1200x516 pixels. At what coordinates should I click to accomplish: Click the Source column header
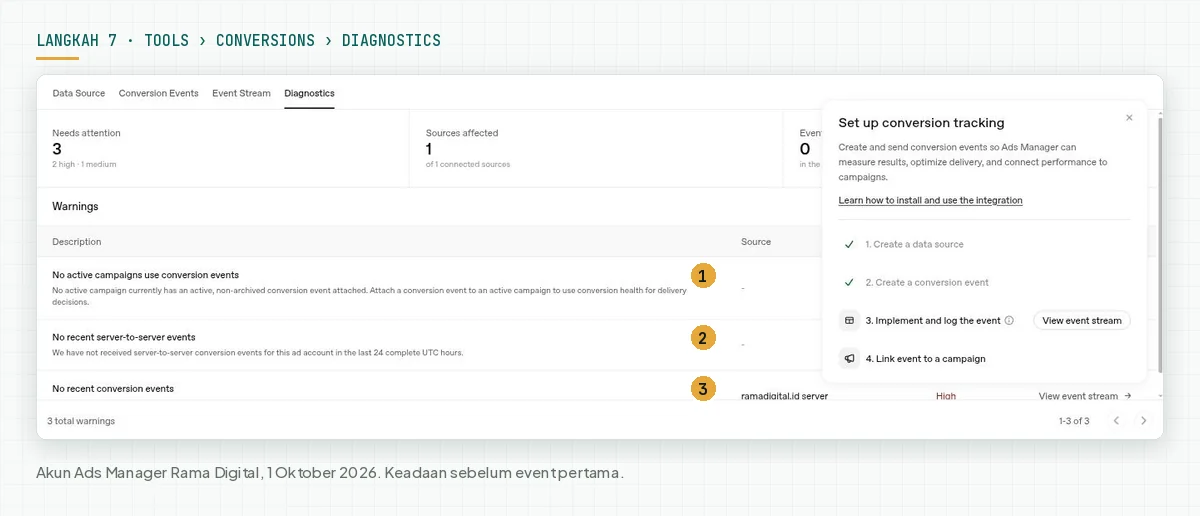click(756, 242)
